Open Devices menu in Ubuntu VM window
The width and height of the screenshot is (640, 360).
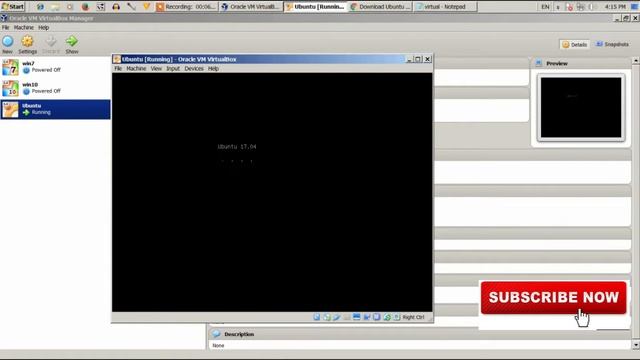pyautogui.click(x=194, y=69)
